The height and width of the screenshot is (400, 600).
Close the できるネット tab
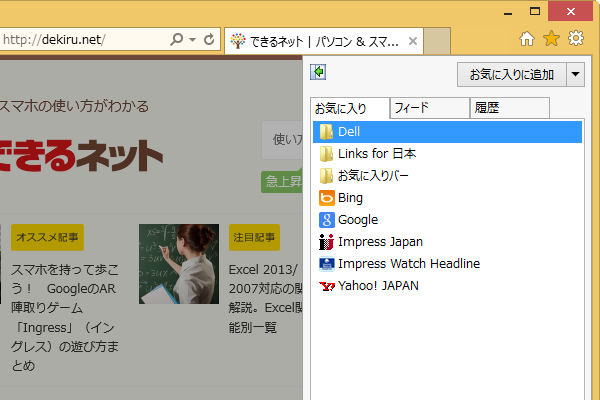coord(412,41)
